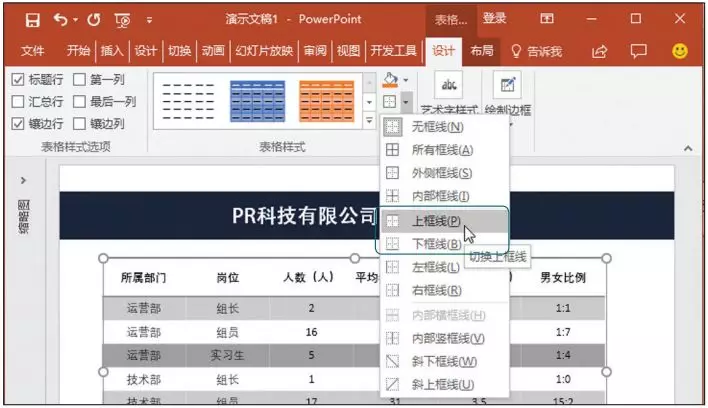The height and width of the screenshot is (408, 708).
Task: Click the table's top-left resize handle
Action: point(103,258)
